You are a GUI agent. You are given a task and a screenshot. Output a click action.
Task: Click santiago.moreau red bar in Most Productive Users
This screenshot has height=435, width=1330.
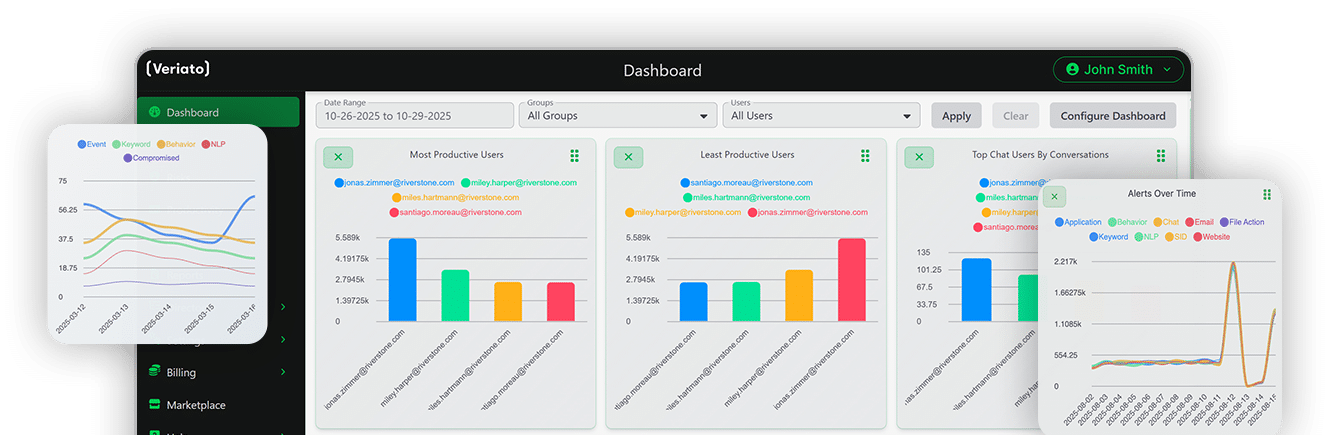click(x=561, y=302)
